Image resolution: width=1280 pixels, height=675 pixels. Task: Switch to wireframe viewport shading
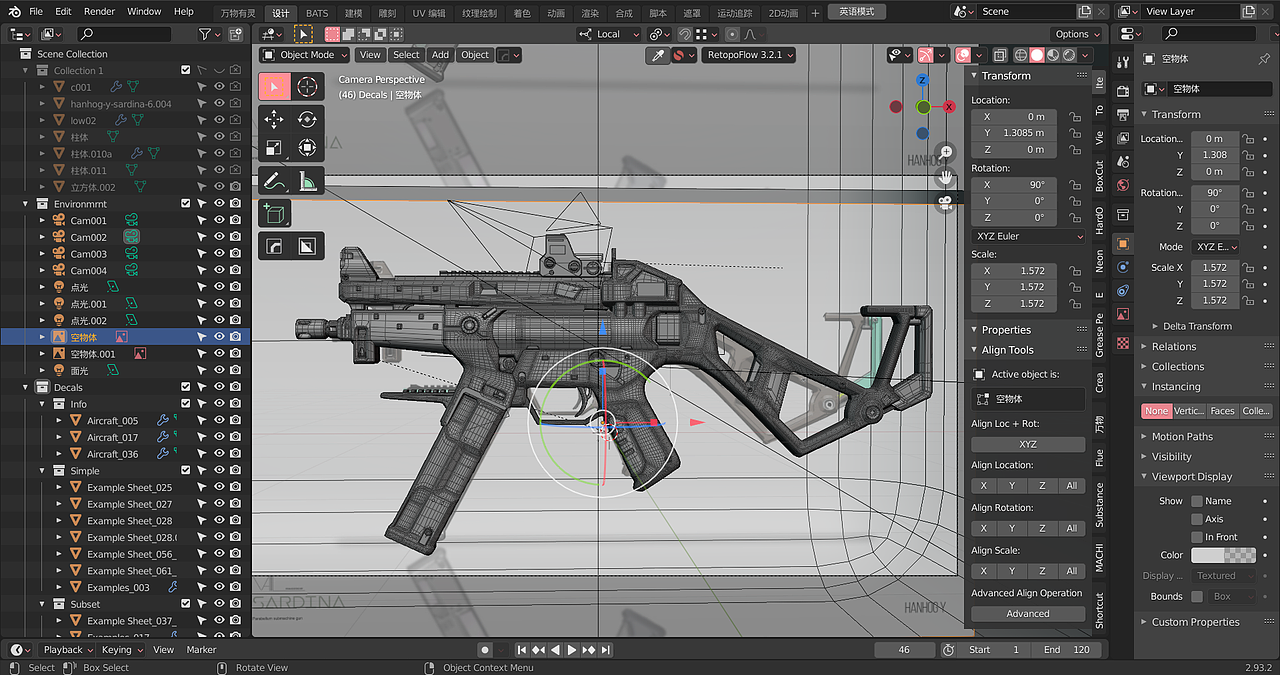tap(1021, 55)
